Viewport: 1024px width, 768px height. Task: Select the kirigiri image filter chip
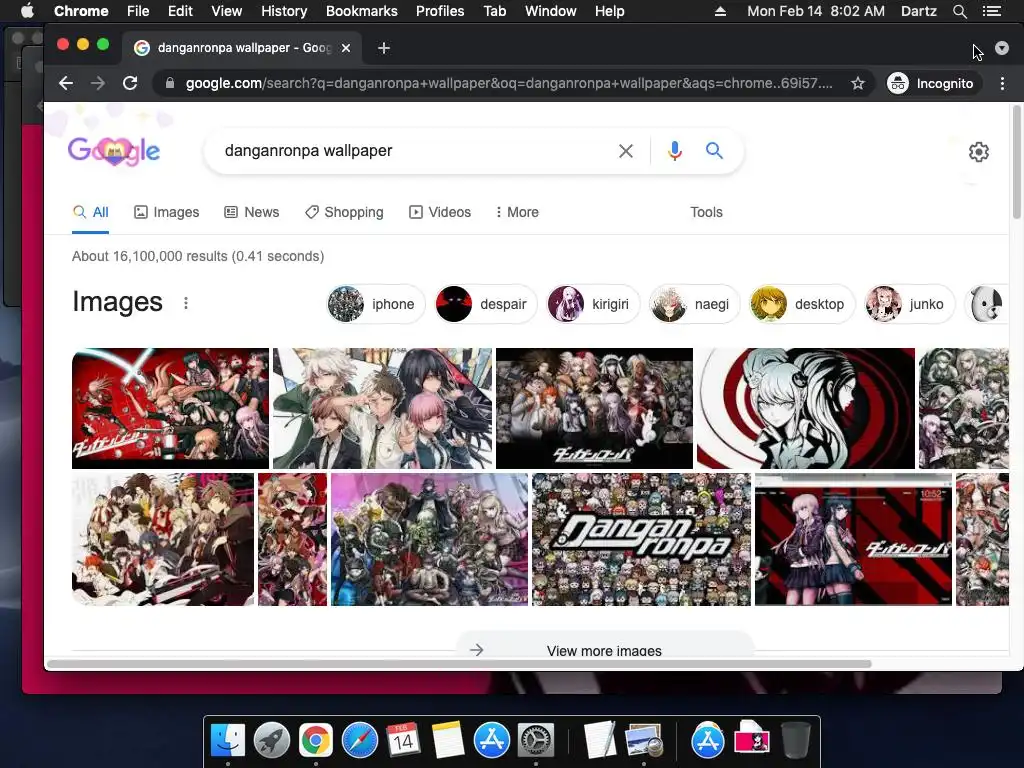tap(593, 304)
